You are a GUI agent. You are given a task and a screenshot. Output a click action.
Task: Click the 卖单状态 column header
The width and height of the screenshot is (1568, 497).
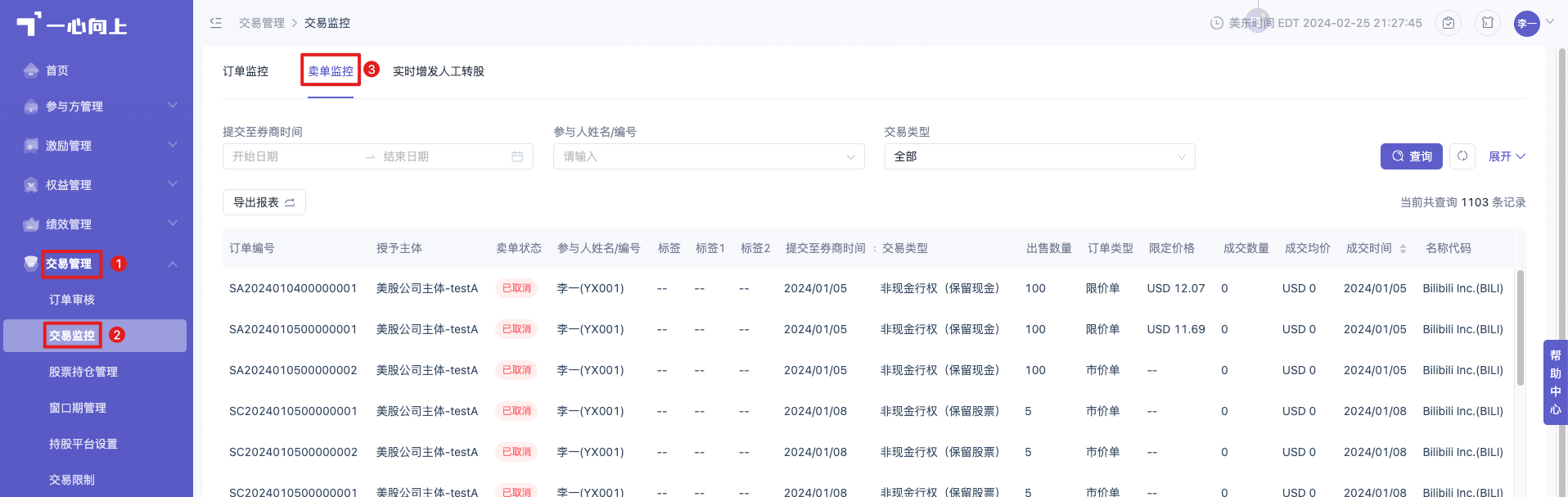click(x=519, y=248)
